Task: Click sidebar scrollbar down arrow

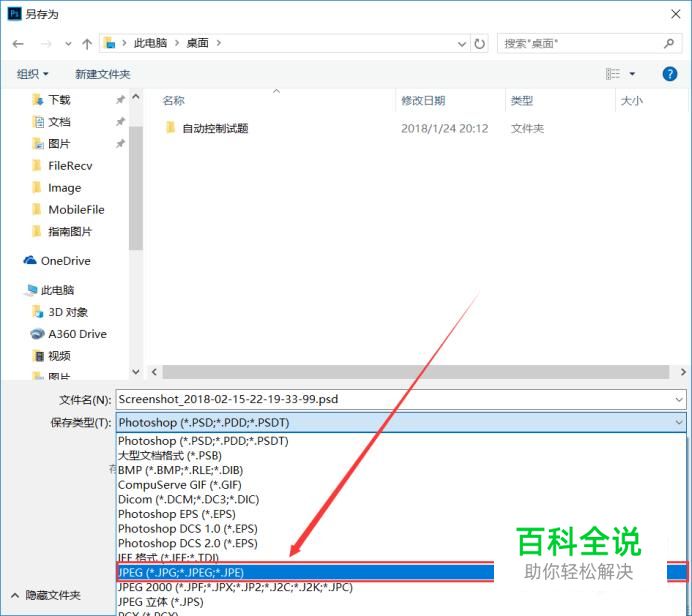Action: point(136,372)
